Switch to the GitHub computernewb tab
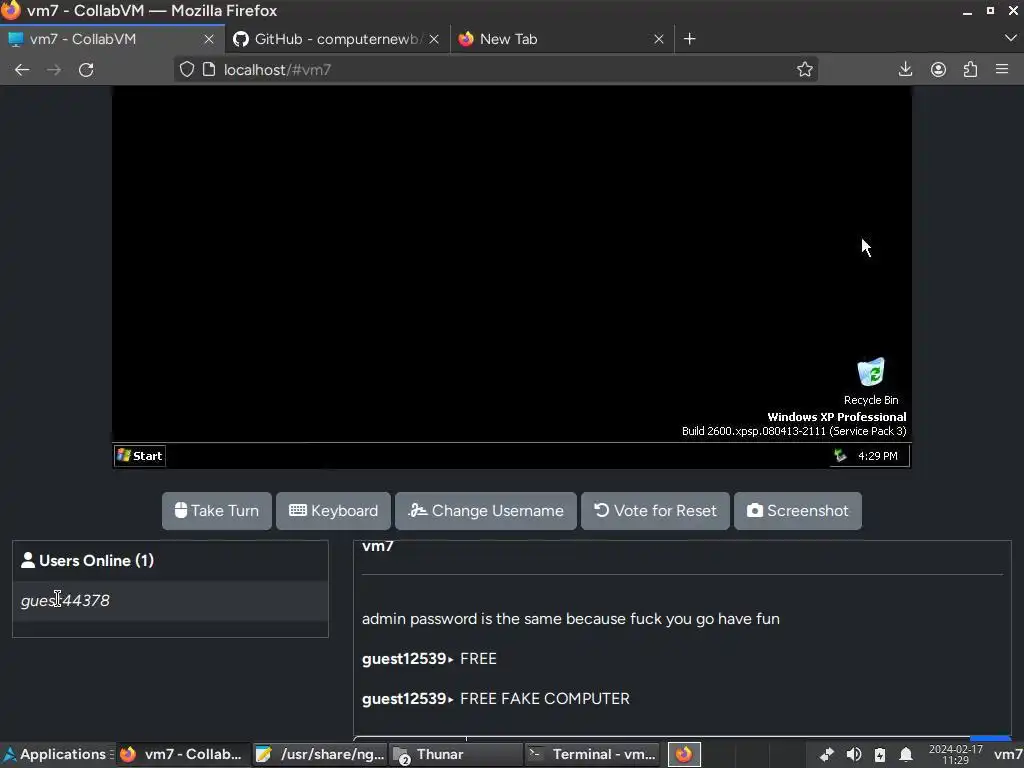The height and width of the screenshot is (768, 1024). click(x=338, y=39)
